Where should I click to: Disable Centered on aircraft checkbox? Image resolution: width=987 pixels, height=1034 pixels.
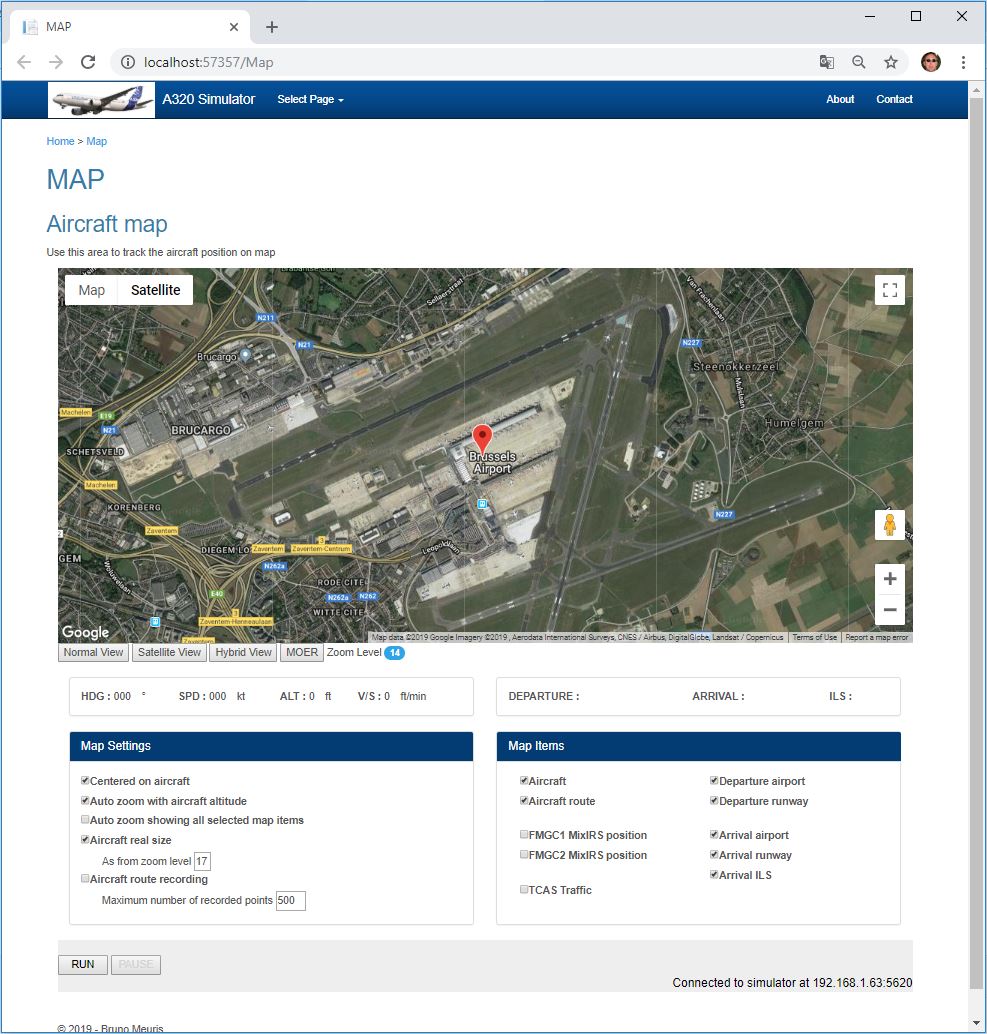85,781
